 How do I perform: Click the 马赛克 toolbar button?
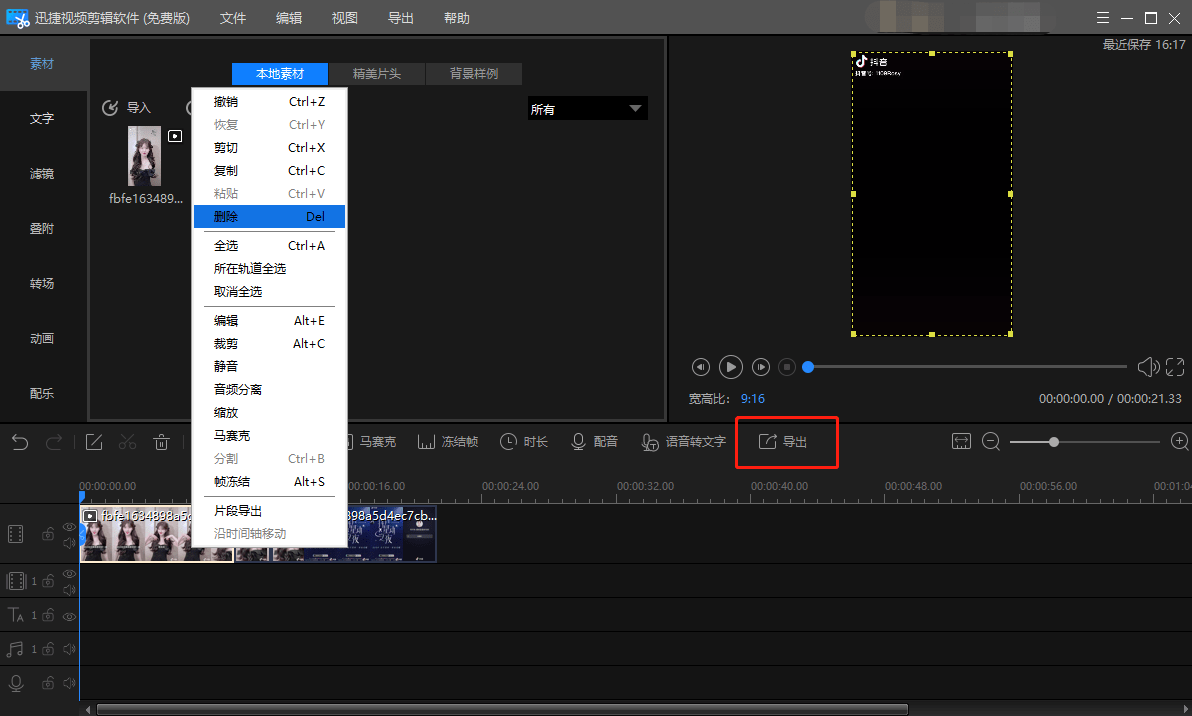click(372, 442)
